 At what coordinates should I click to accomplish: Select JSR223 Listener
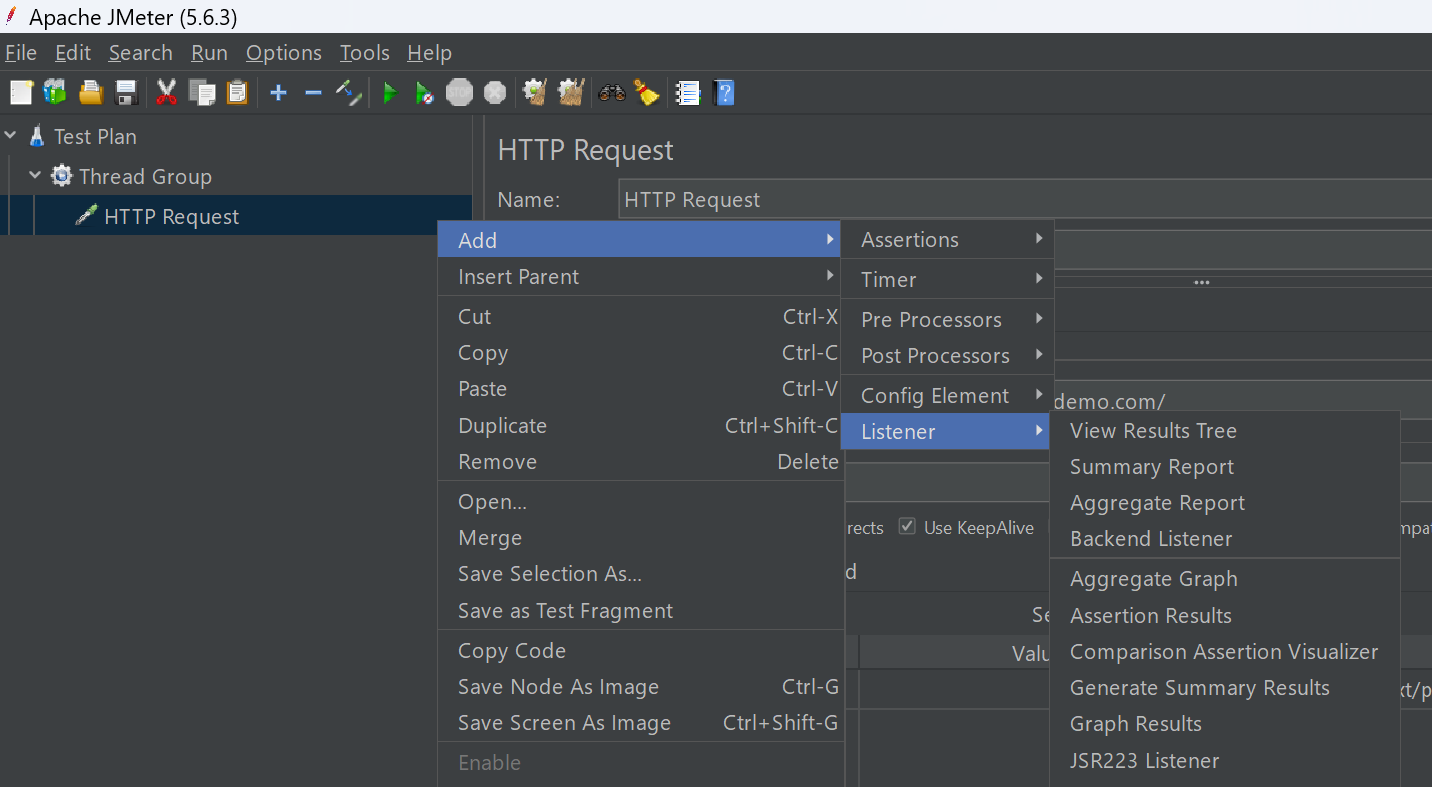tap(1225, 761)
